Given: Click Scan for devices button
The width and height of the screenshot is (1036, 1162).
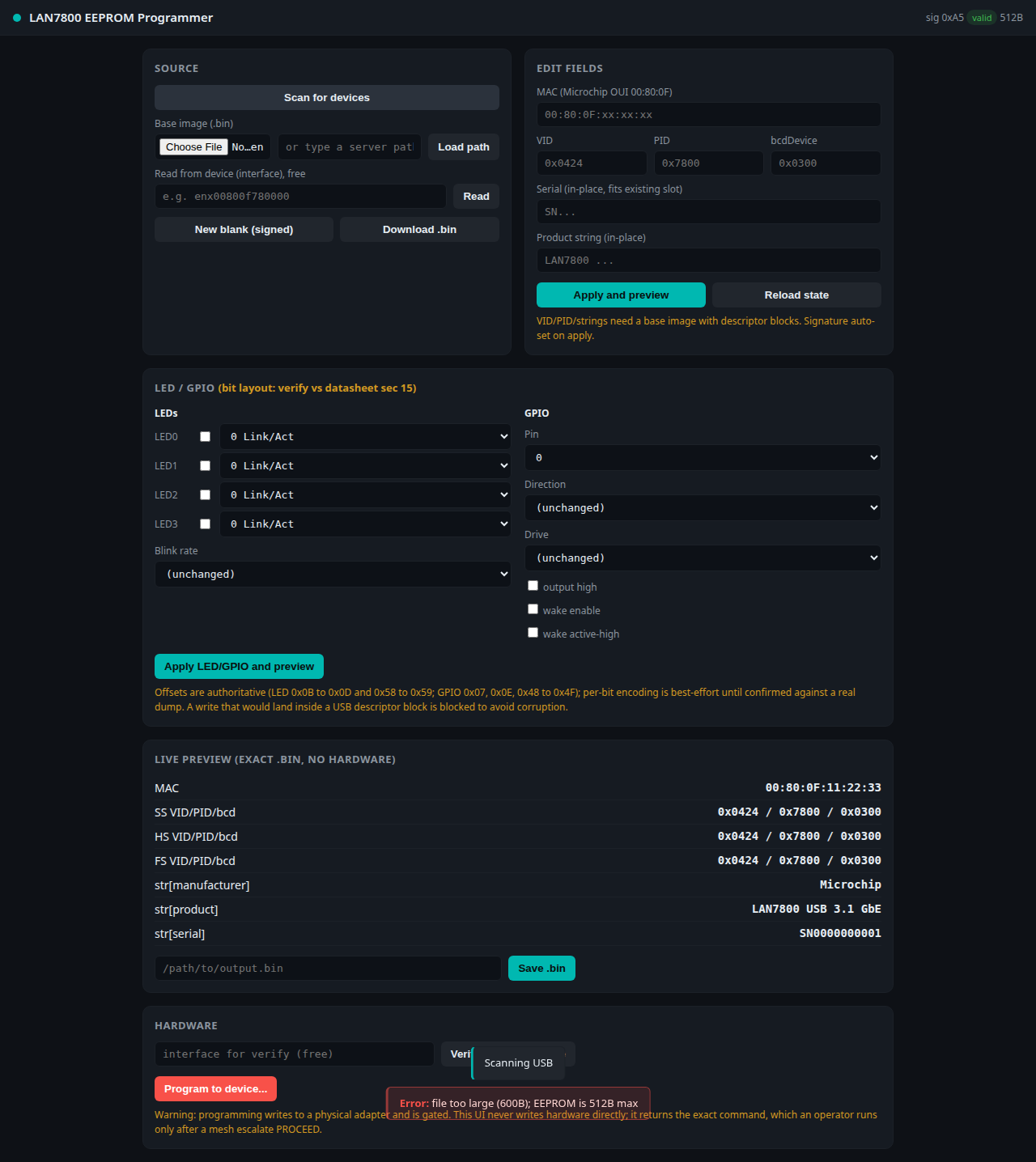Looking at the screenshot, I should coord(327,98).
